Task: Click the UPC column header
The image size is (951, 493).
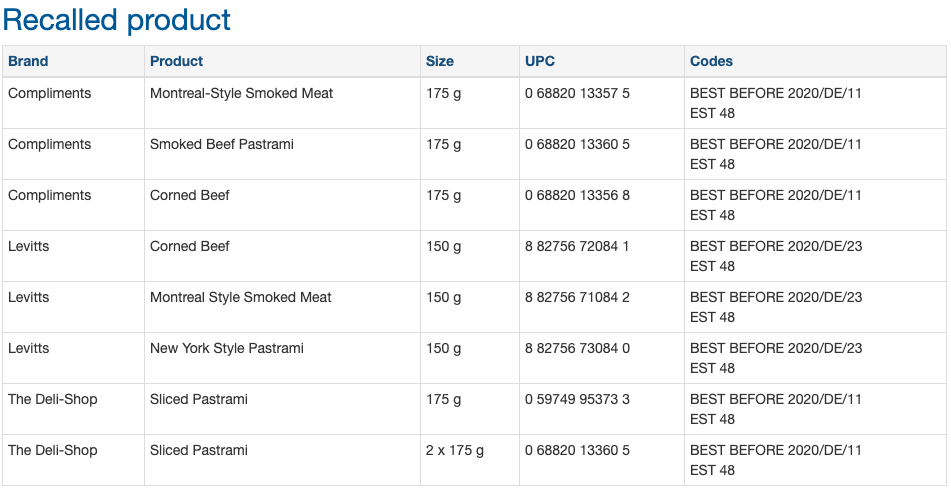Action: [540, 61]
